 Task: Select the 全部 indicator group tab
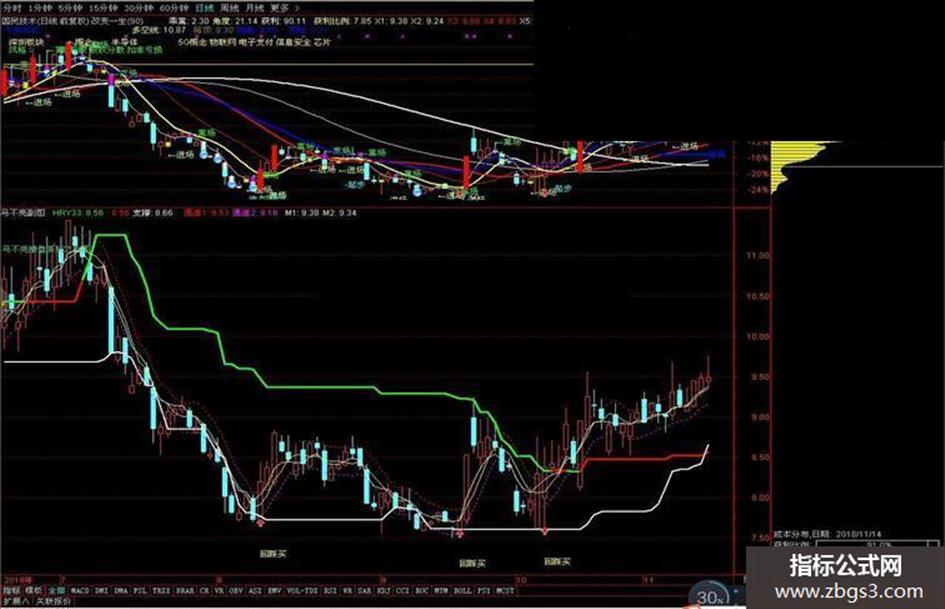[57, 590]
